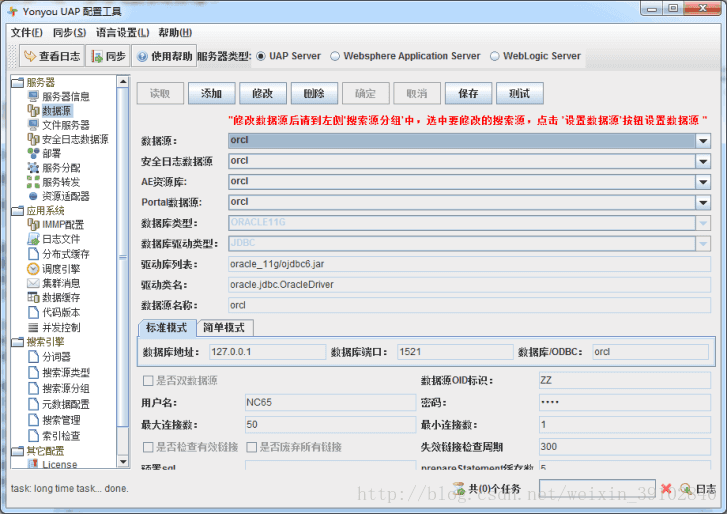Click the 测试 button
This screenshot has height=514, width=728.
[520, 93]
